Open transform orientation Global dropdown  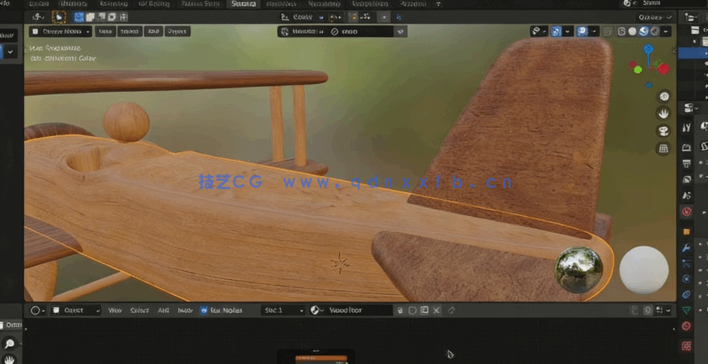tap(303, 17)
